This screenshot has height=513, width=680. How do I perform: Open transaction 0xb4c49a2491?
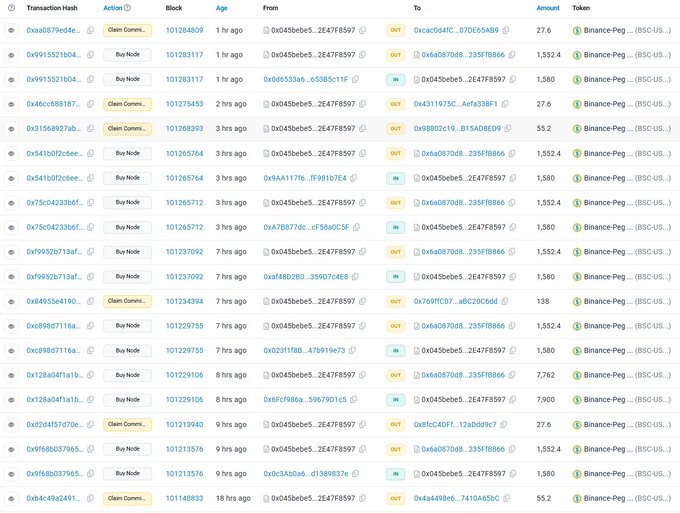[x=53, y=499]
